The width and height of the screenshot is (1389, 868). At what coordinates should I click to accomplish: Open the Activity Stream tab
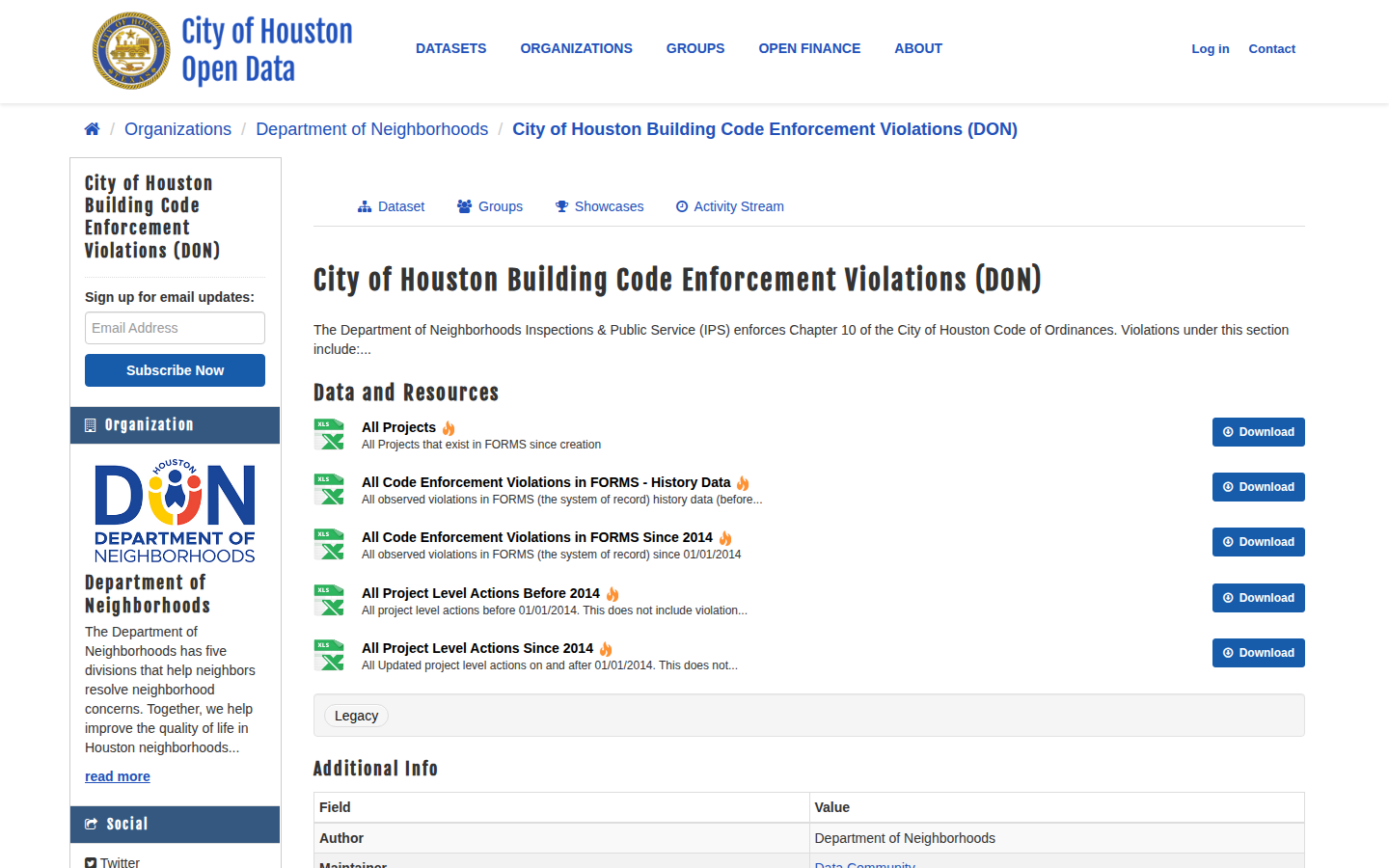[730, 206]
